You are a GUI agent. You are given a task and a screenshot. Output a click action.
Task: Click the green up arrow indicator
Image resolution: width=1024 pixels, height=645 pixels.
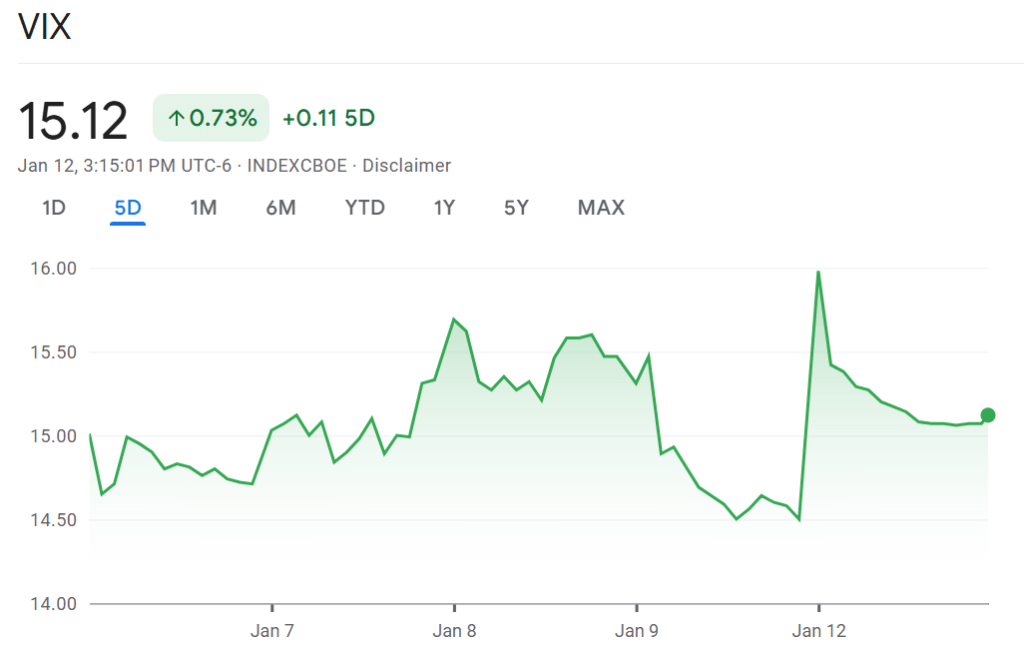point(176,117)
